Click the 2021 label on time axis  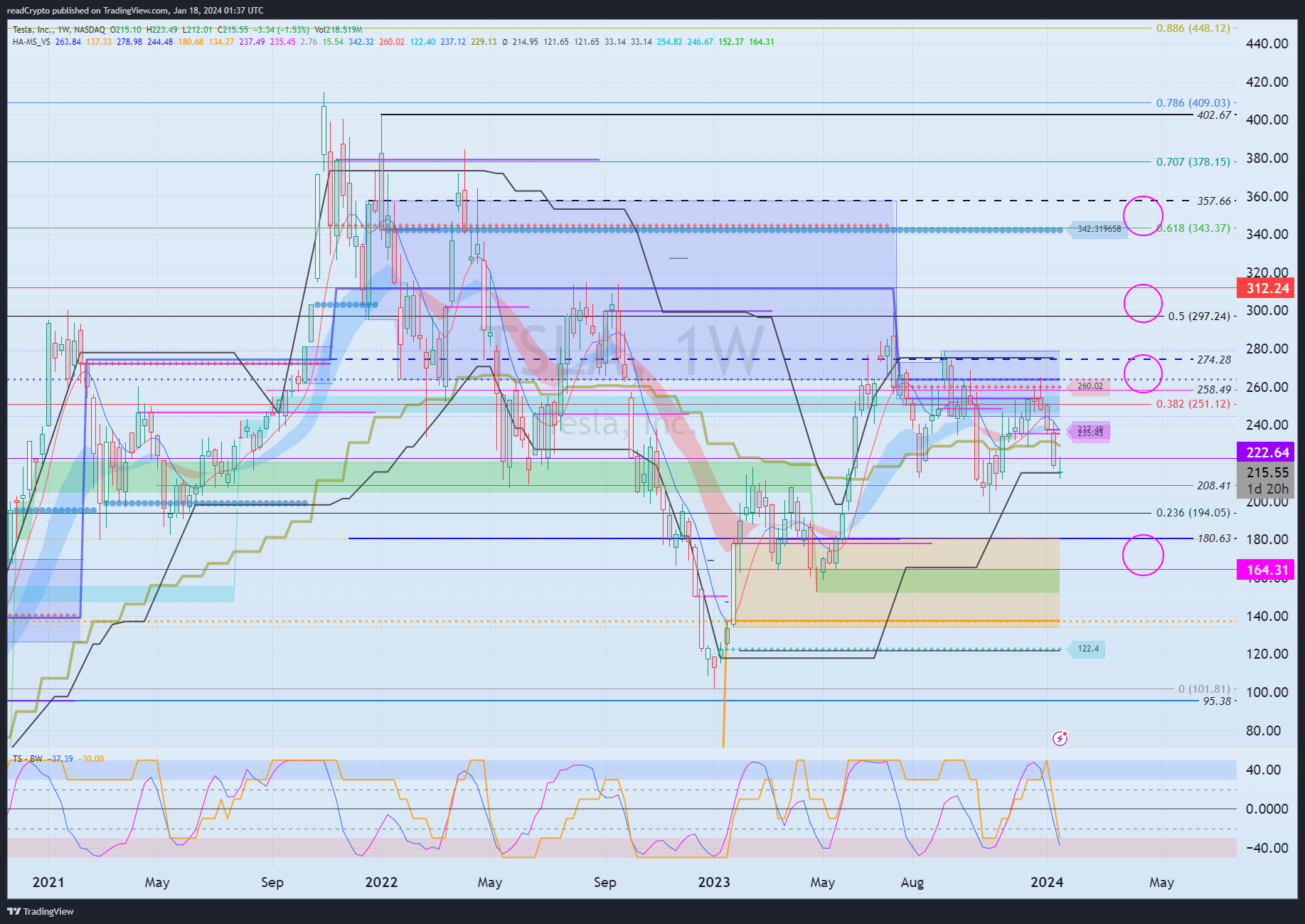48,882
